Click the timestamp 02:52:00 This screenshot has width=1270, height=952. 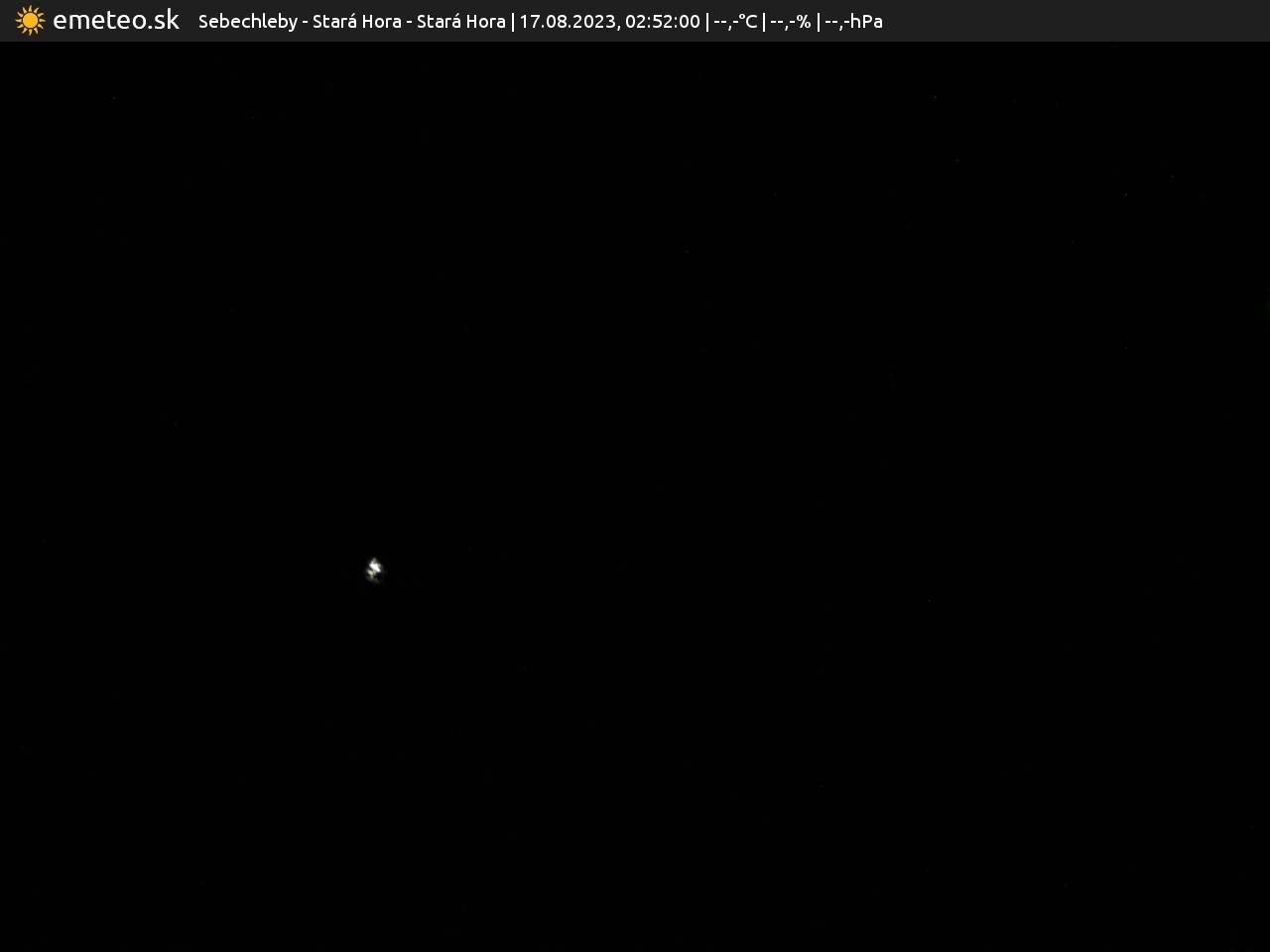(662, 22)
